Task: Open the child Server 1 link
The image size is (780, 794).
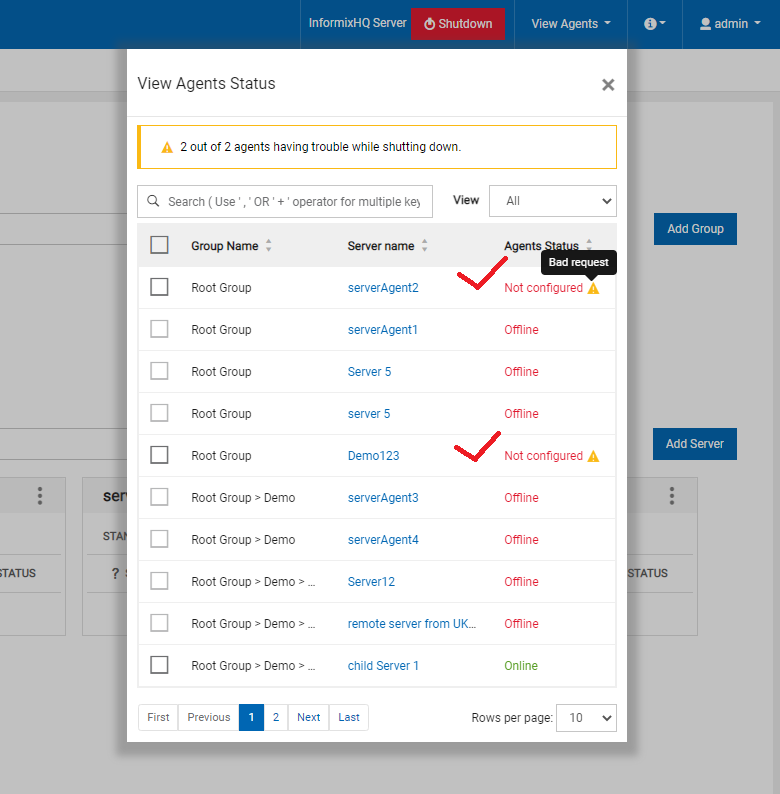Action: tap(383, 666)
